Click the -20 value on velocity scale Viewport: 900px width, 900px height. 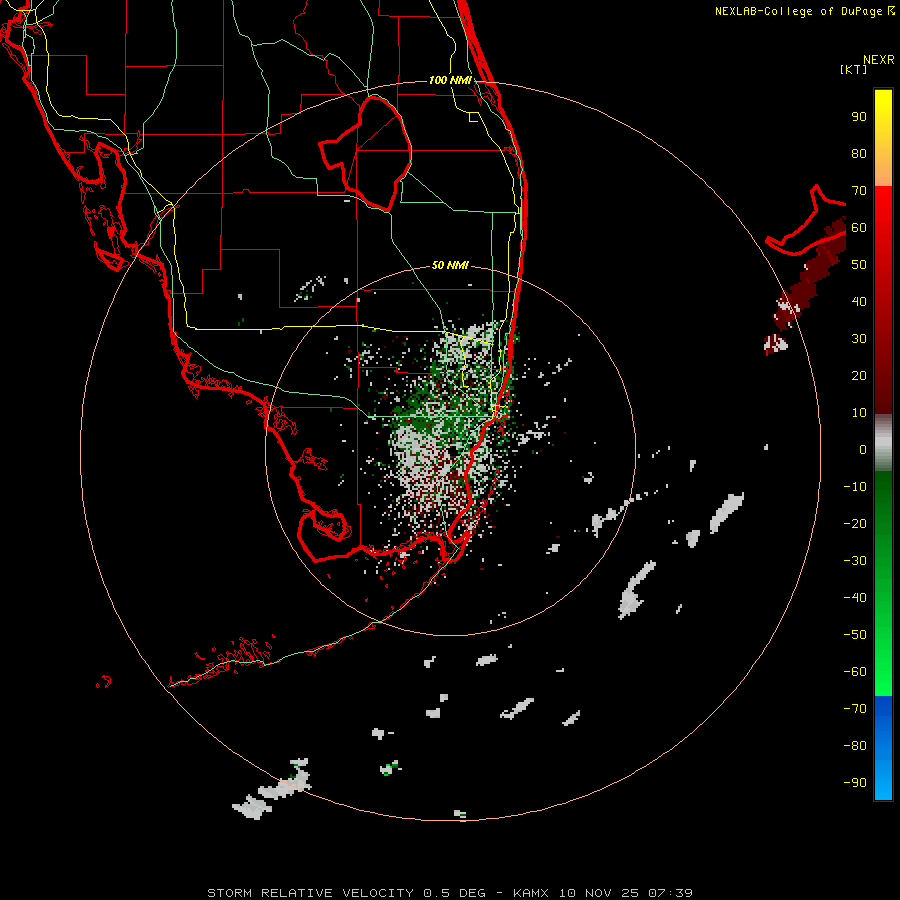point(855,524)
